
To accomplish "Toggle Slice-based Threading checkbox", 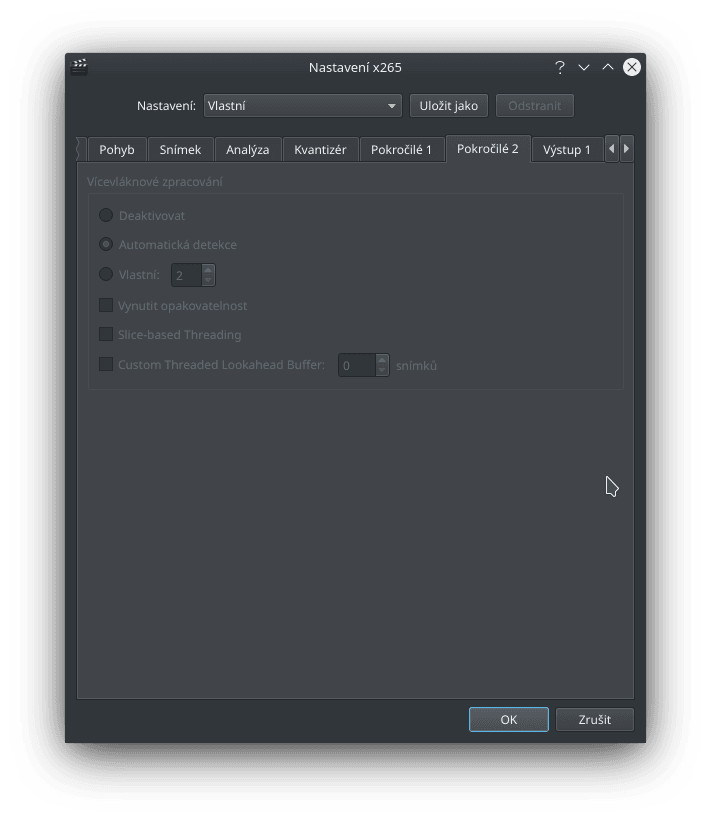I will pos(106,334).
